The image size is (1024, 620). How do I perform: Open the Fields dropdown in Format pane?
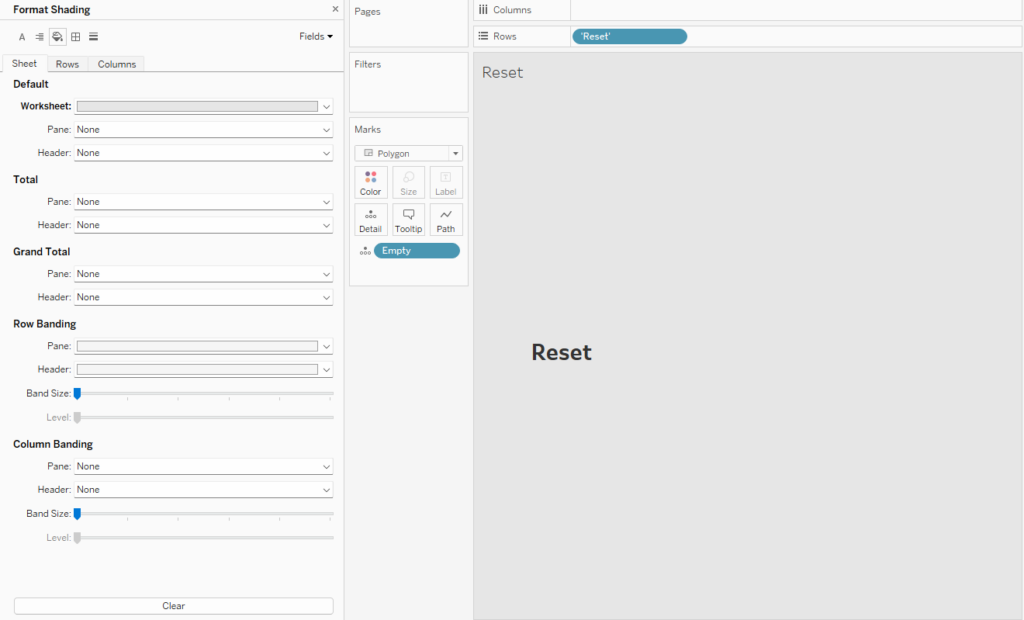(315, 36)
